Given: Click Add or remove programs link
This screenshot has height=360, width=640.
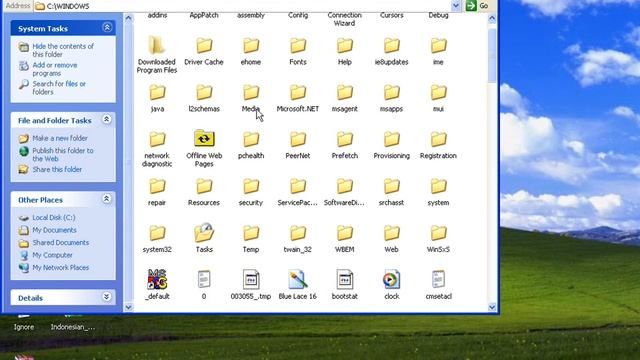Looking at the screenshot, I should tap(55, 69).
